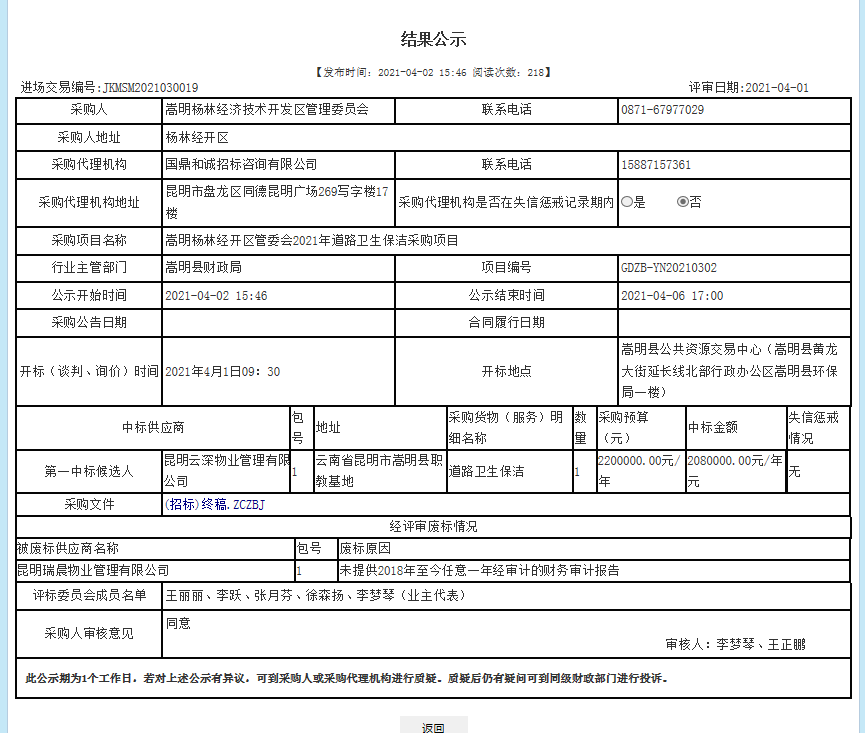Click department value 嵩明县财政局
Image resolution: width=865 pixels, height=733 pixels.
click(203, 267)
